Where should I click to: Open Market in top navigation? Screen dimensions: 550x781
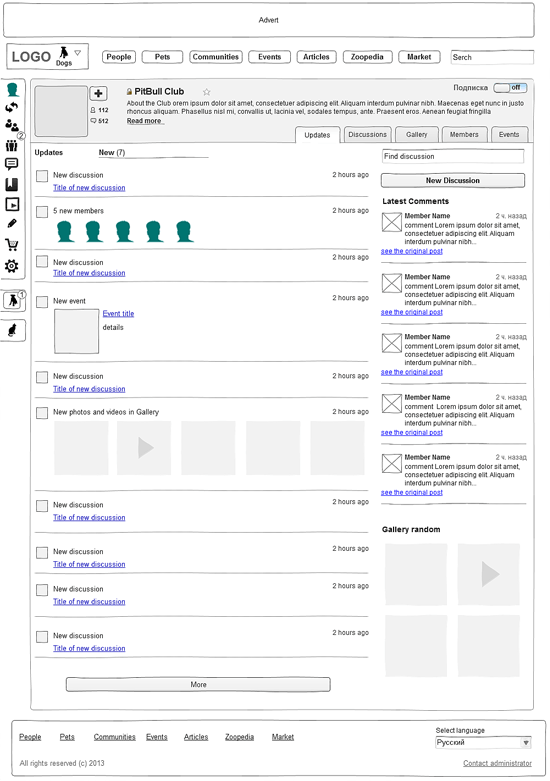[419, 57]
